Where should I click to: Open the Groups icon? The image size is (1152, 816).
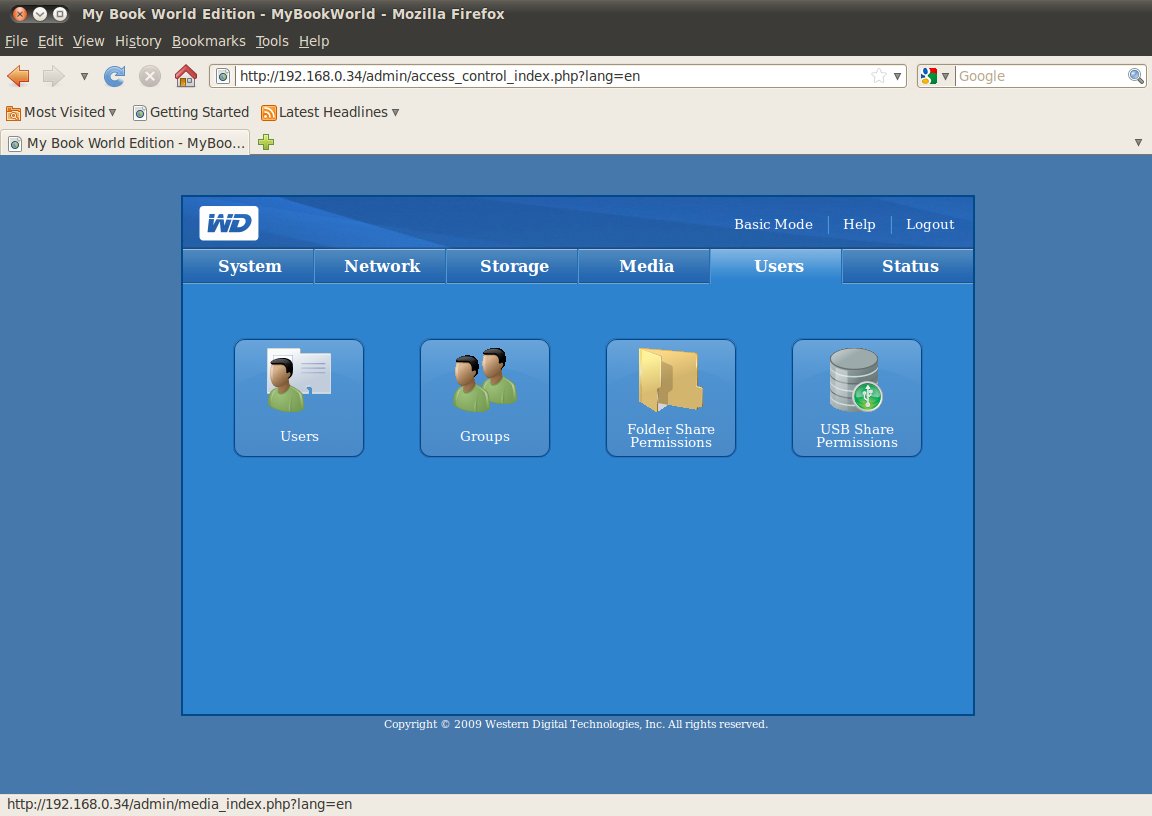pyautogui.click(x=484, y=397)
